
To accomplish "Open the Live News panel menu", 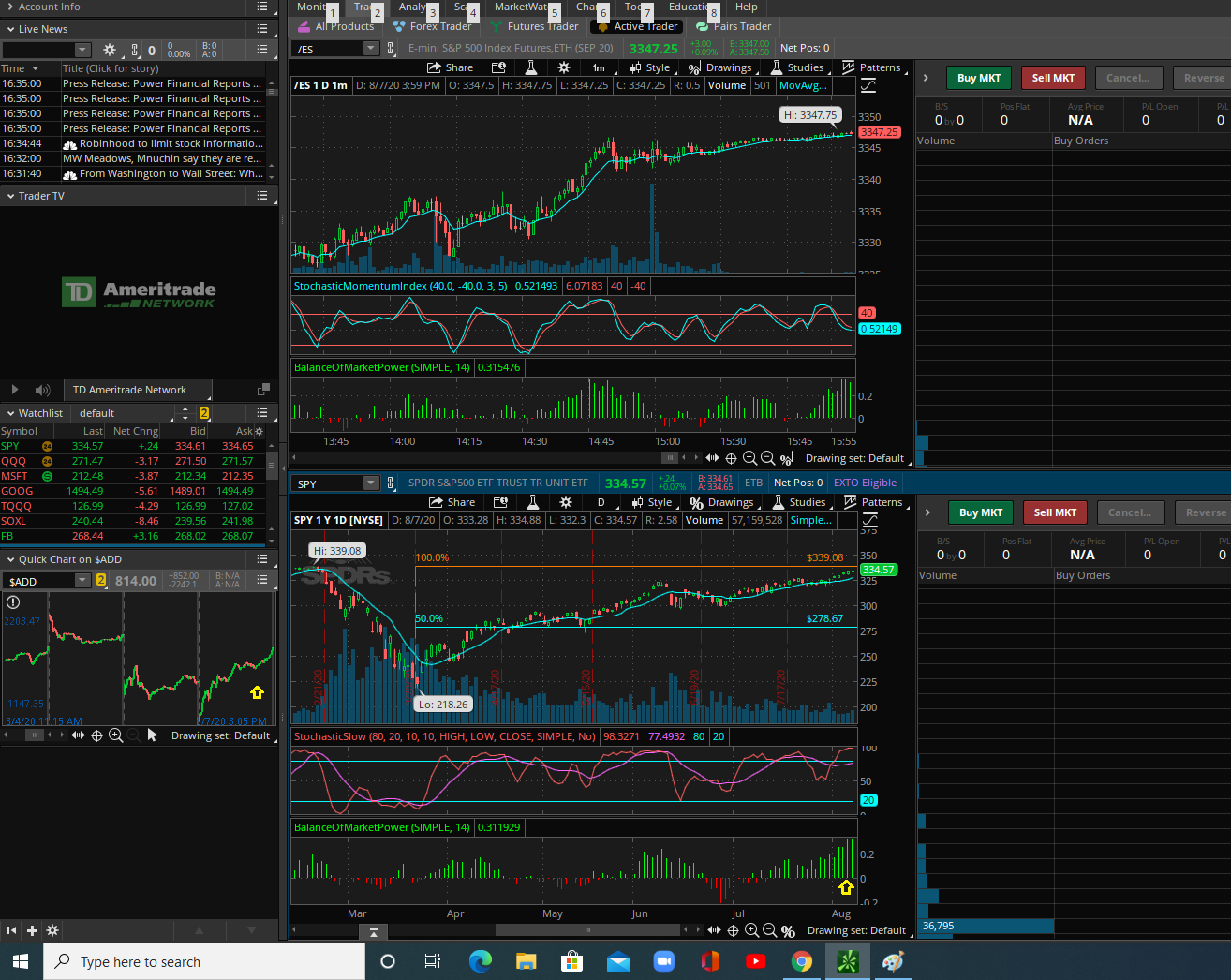I will [x=262, y=29].
